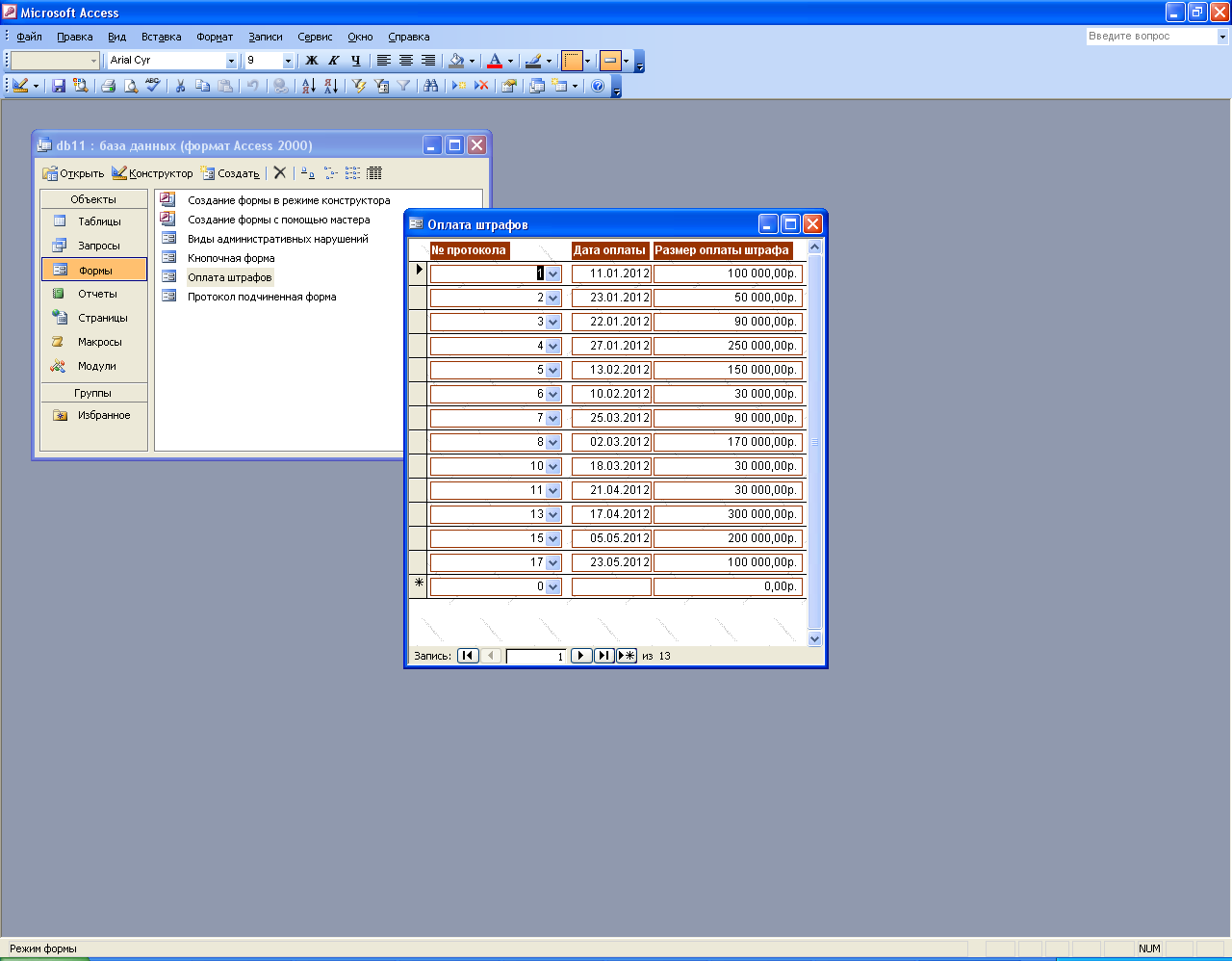Click the Cut scissors icon
This screenshot has width=1232, height=961.
pos(180,86)
